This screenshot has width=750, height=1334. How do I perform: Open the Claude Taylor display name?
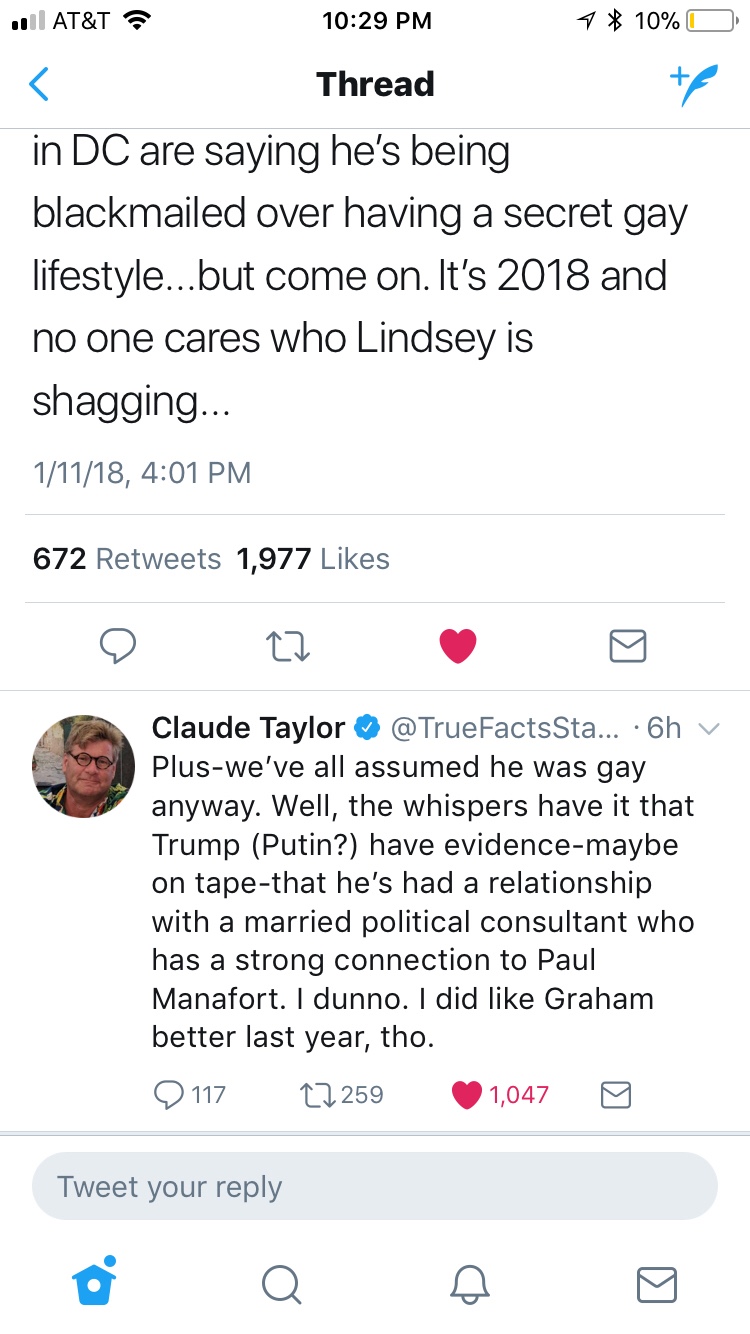pyautogui.click(x=249, y=728)
